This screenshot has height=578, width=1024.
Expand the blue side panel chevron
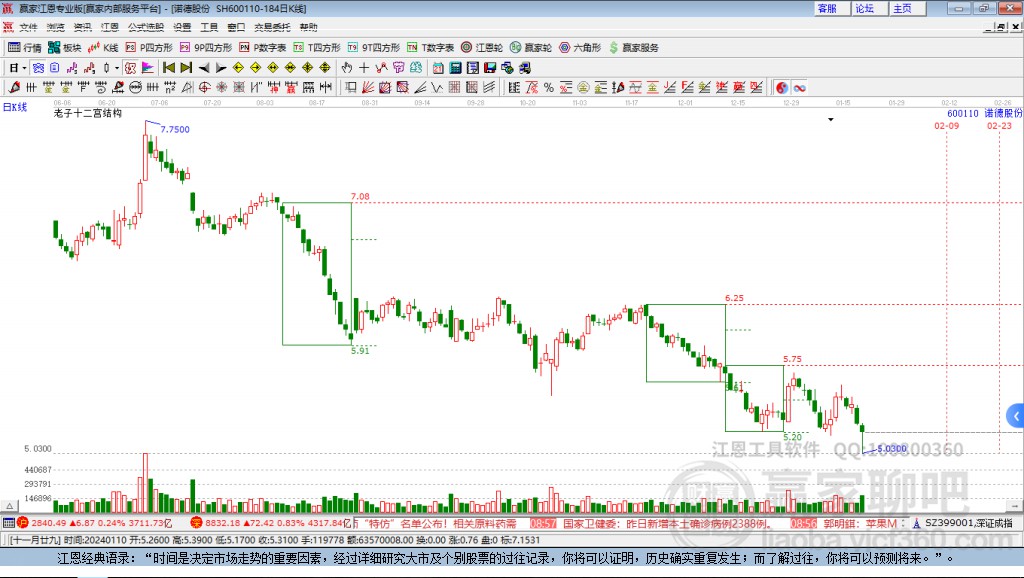tap(1016, 416)
